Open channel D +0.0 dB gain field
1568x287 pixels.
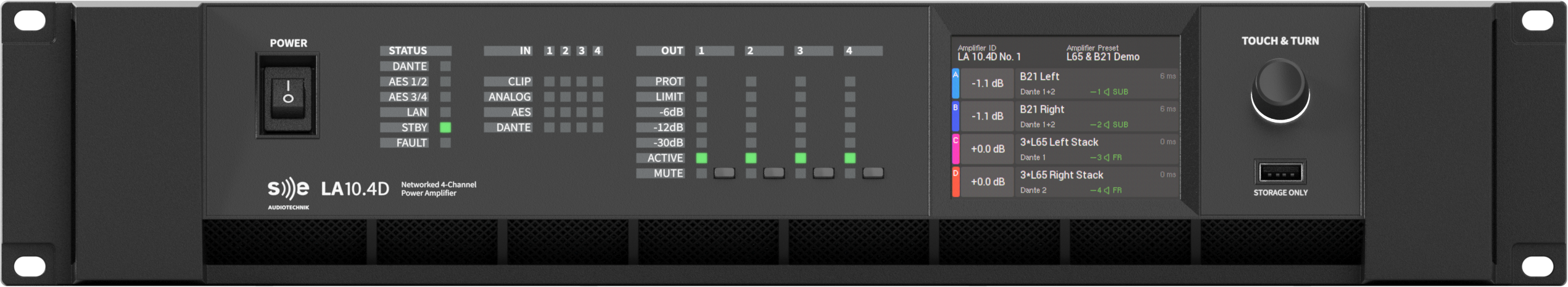[988, 182]
